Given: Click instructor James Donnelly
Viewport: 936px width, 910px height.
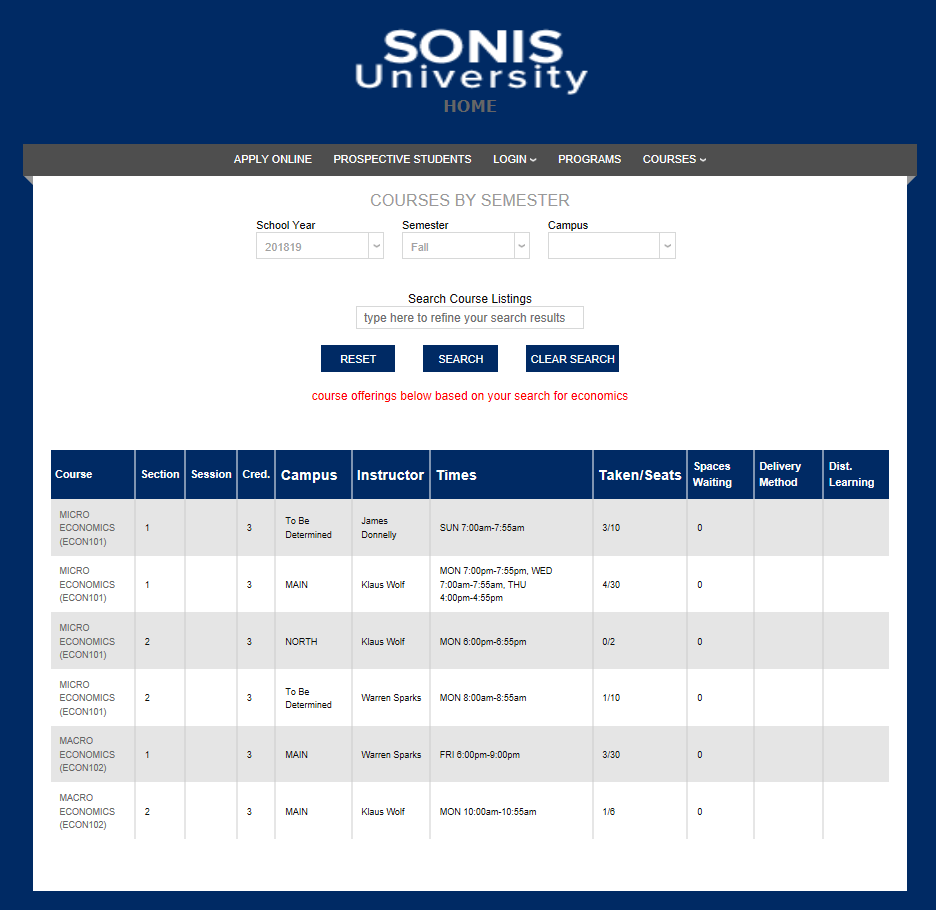Looking at the screenshot, I should [x=378, y=528].
